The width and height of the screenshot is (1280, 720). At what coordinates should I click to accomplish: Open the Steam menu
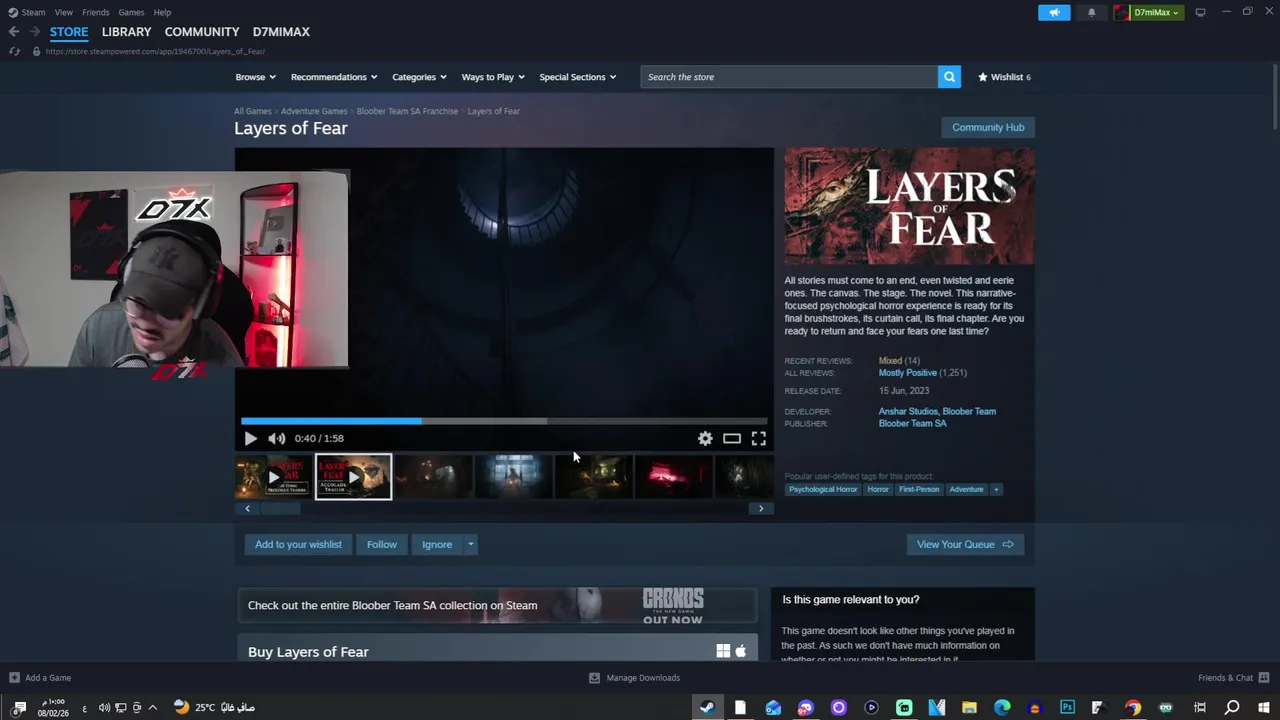[33, 12]
